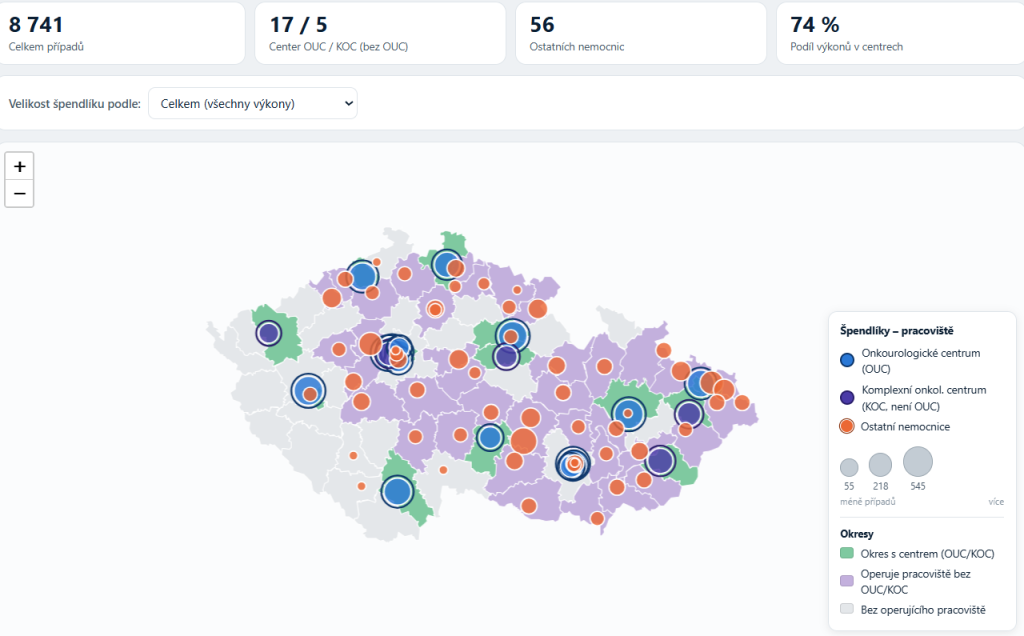Click the 'Špendlíky – pracoviště' legend heading
1024x636 pixels.
coord(897,330)
